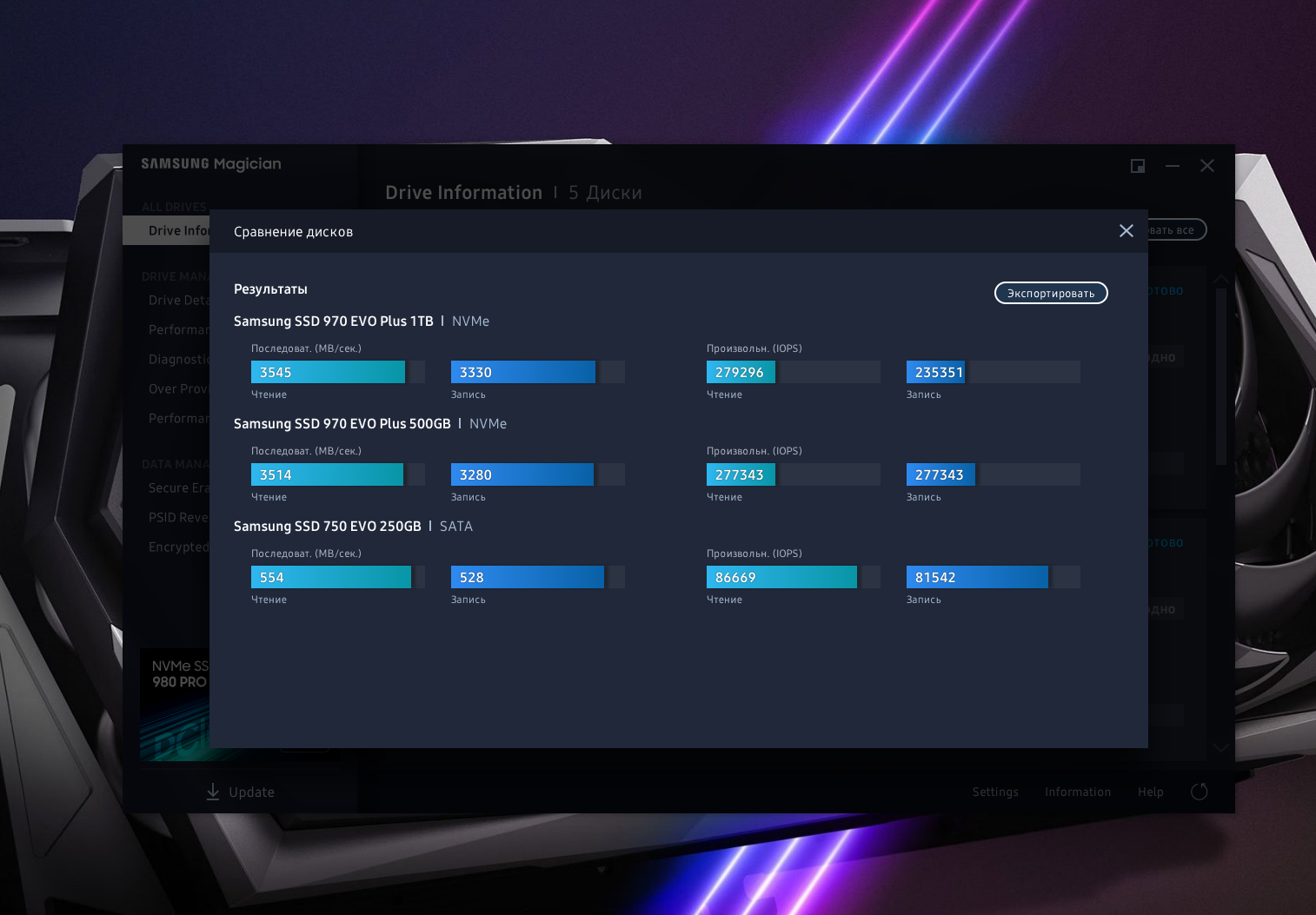Select the Samsung SSD 970 EVO Plus 500GB heading
Viewport: 1316px width, 915px height.
[342, 423]
